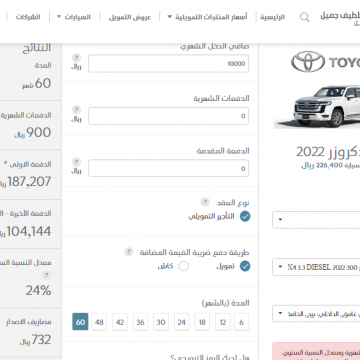The width and height of the screenshot is (360, 360).
Task: Open the color dropdown showing بيج
Action: (316, 314)
